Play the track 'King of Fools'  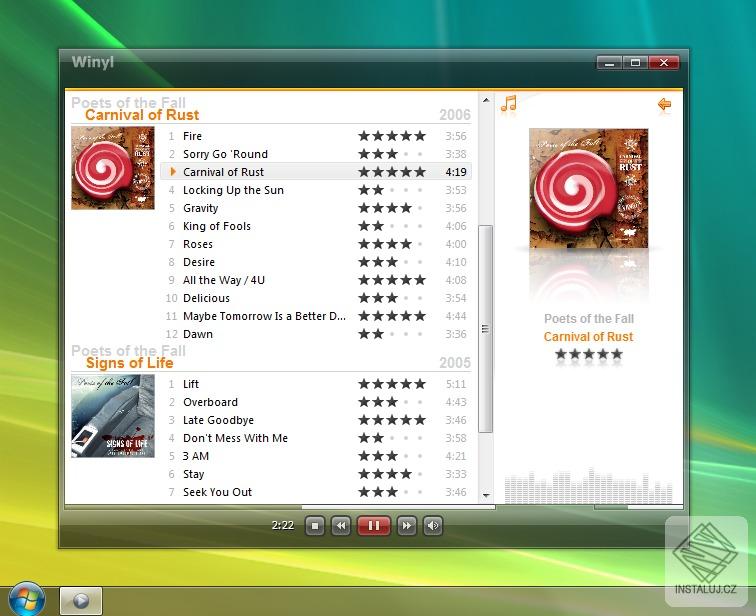(x=316, y=226)
